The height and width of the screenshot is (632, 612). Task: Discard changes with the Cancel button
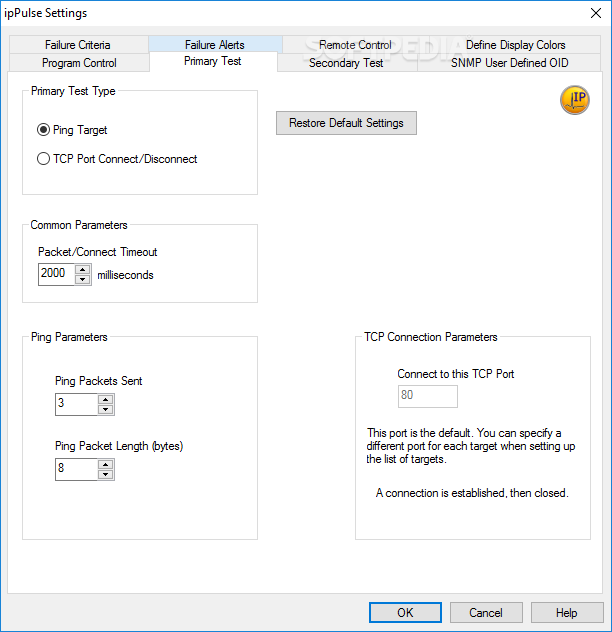(486, 613)
